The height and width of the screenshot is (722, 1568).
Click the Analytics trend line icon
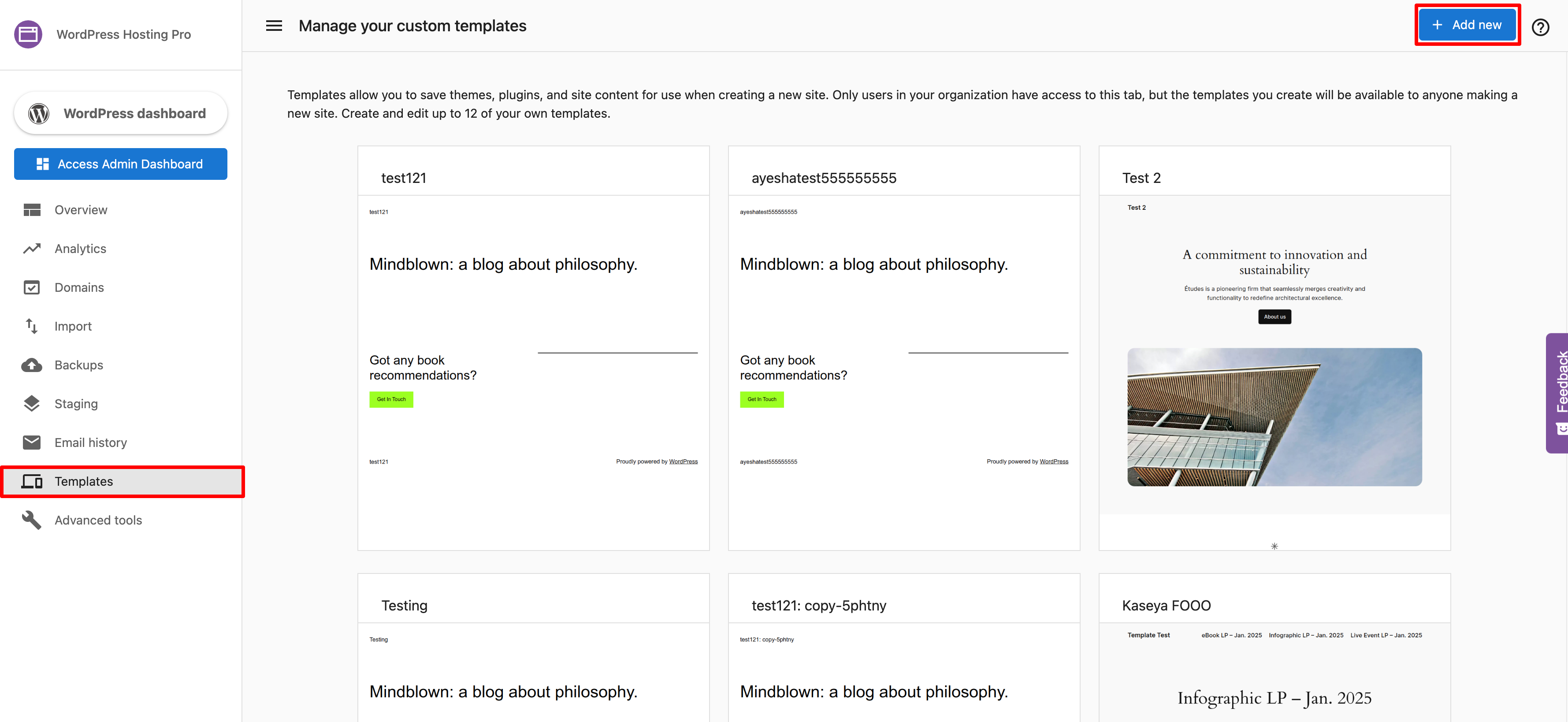click(x=32, y=248)
